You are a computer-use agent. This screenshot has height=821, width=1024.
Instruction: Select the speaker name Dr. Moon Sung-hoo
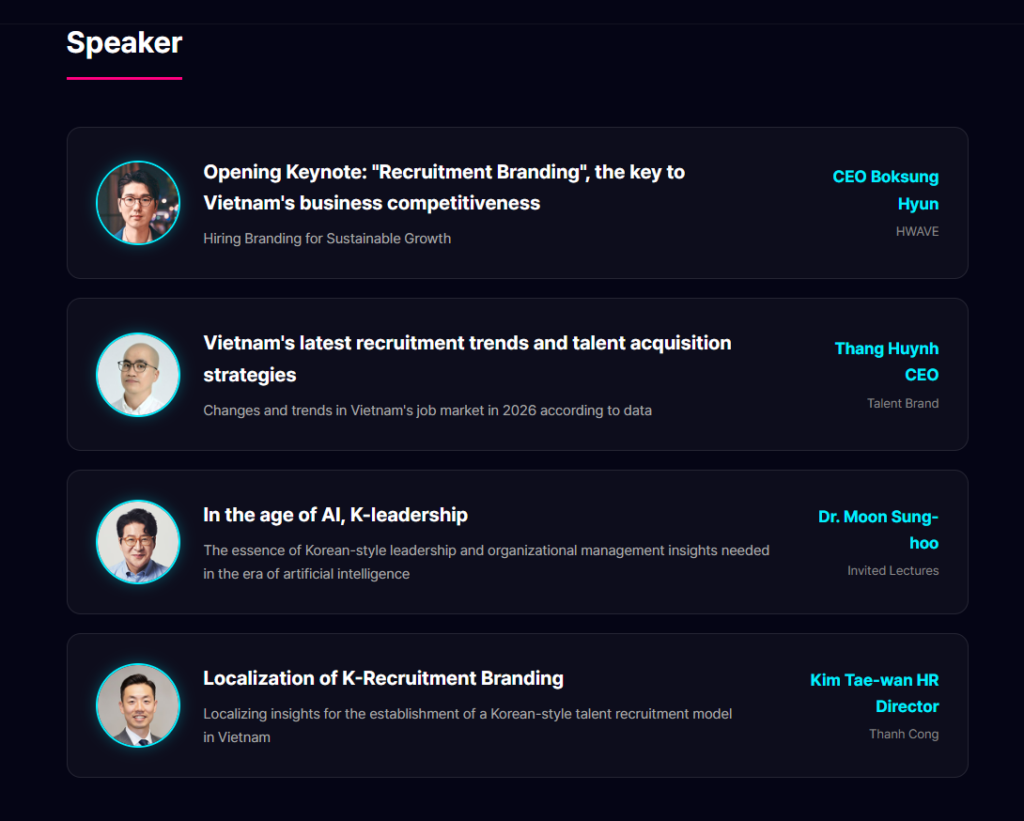click(878, 530)
